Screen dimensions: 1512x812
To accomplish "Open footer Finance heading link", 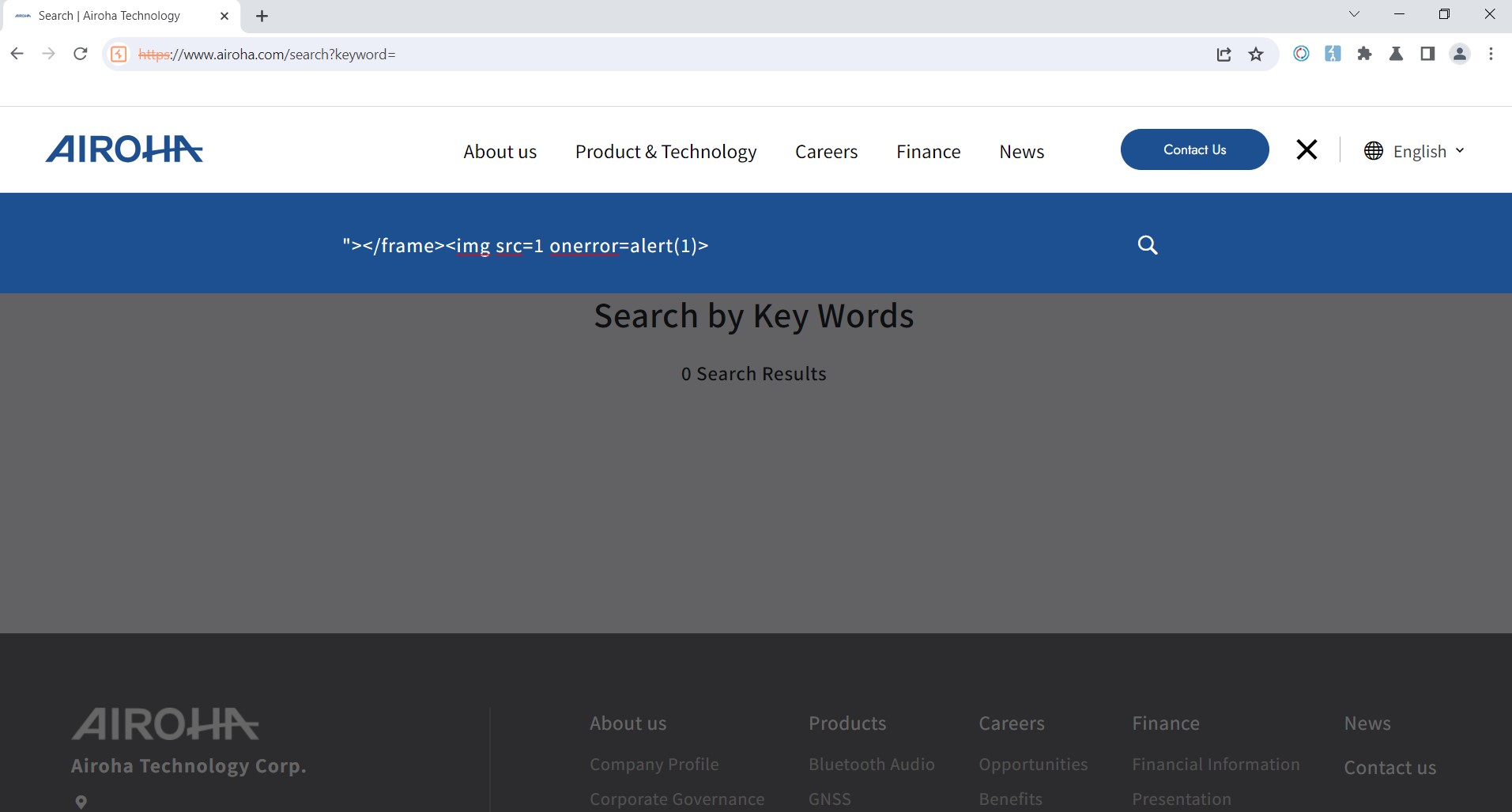I will (x=1166, y=723).
